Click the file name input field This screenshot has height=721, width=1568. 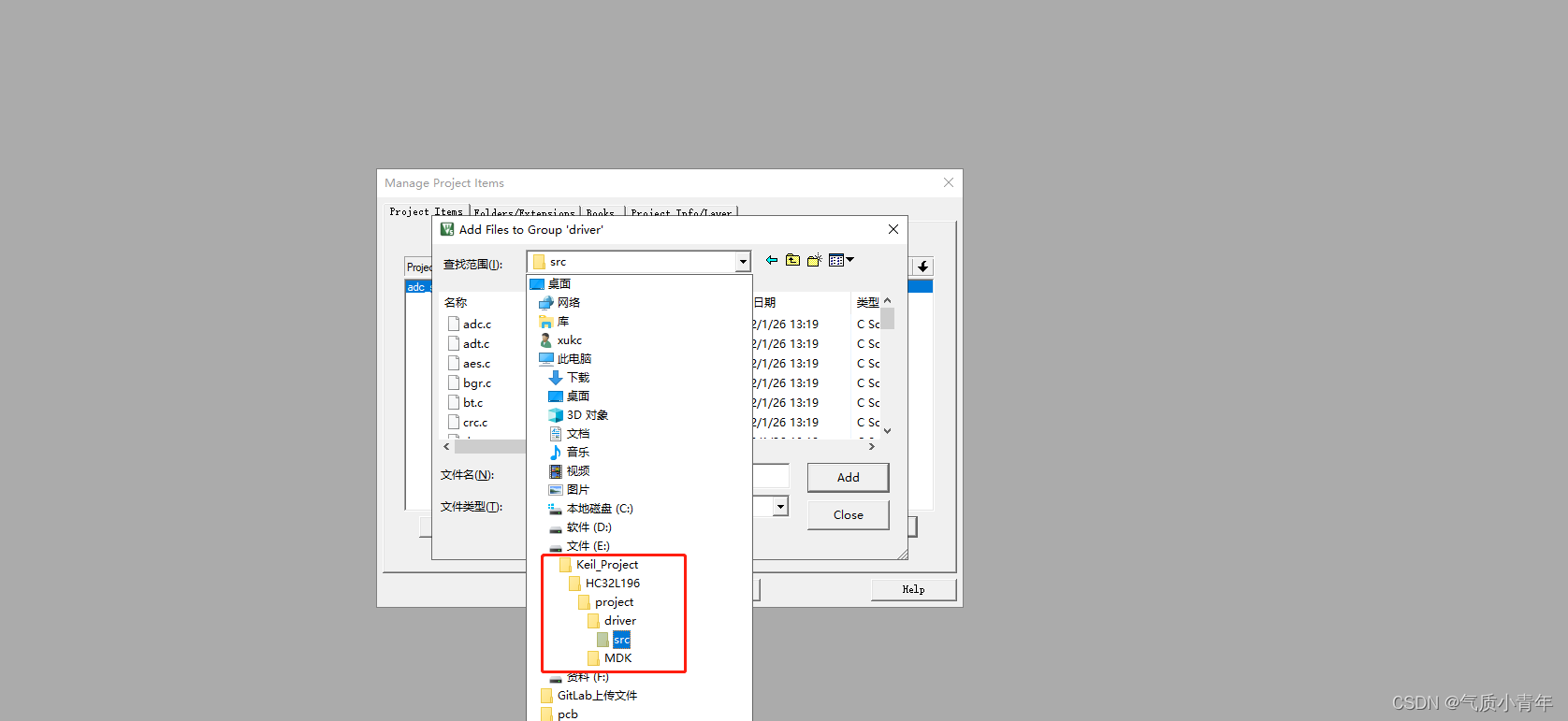coord(771,476)
